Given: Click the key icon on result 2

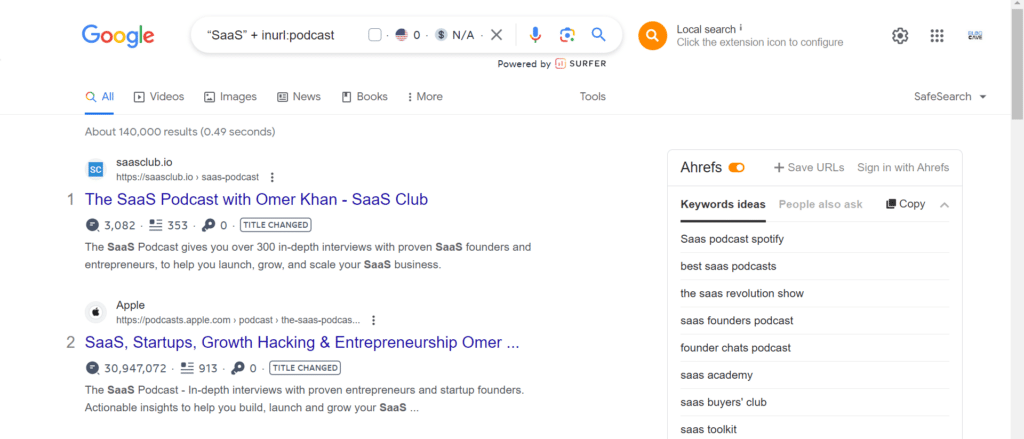Looking at the screenshot, I should click(238, 368).
